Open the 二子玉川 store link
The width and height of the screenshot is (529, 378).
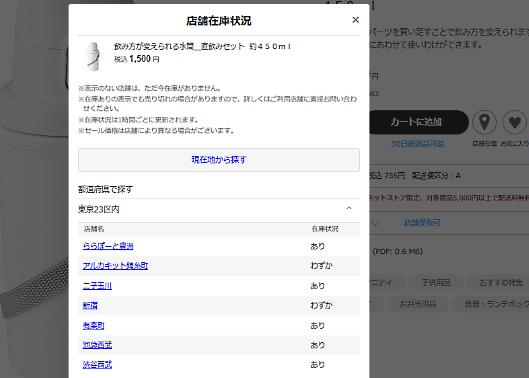pos(97,286)
